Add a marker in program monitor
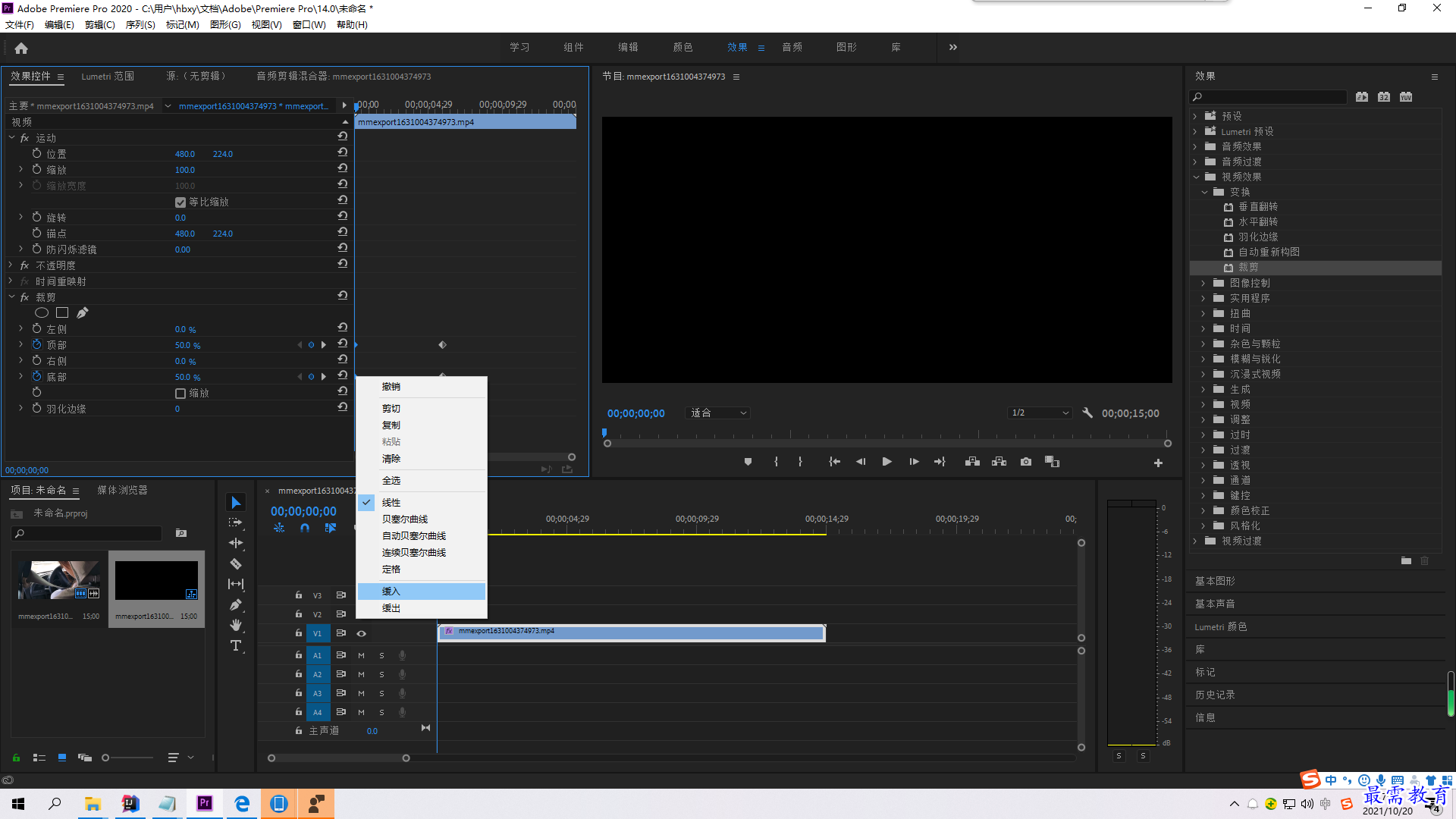The width and height of the screenshot is (1456, 819). (x=748, y=462)
